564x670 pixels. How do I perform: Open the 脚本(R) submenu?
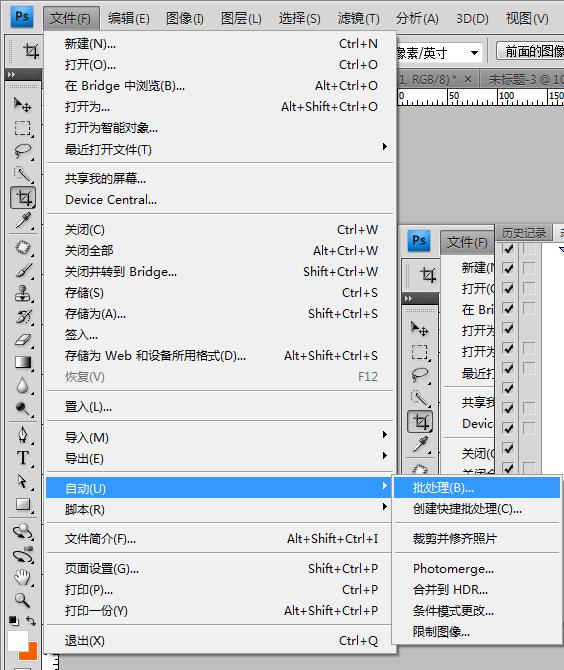pos(220,509)
